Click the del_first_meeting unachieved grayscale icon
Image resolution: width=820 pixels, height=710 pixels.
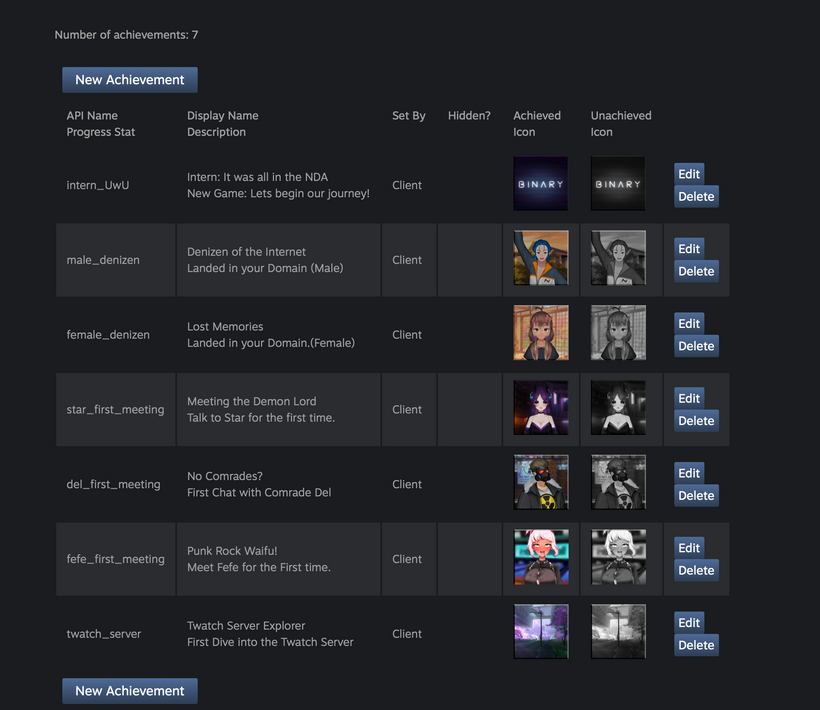[x=618, y=483]
